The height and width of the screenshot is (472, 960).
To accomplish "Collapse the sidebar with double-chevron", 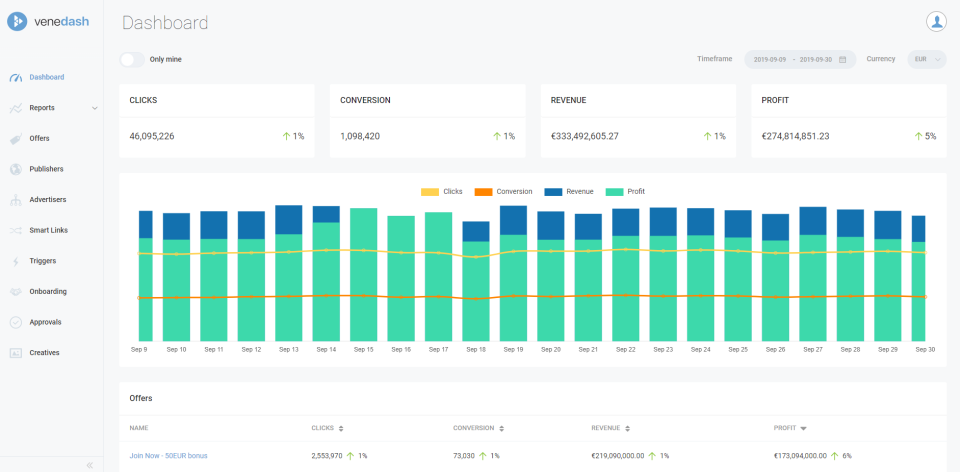I will pyautogui.click(x=89, y=465).
